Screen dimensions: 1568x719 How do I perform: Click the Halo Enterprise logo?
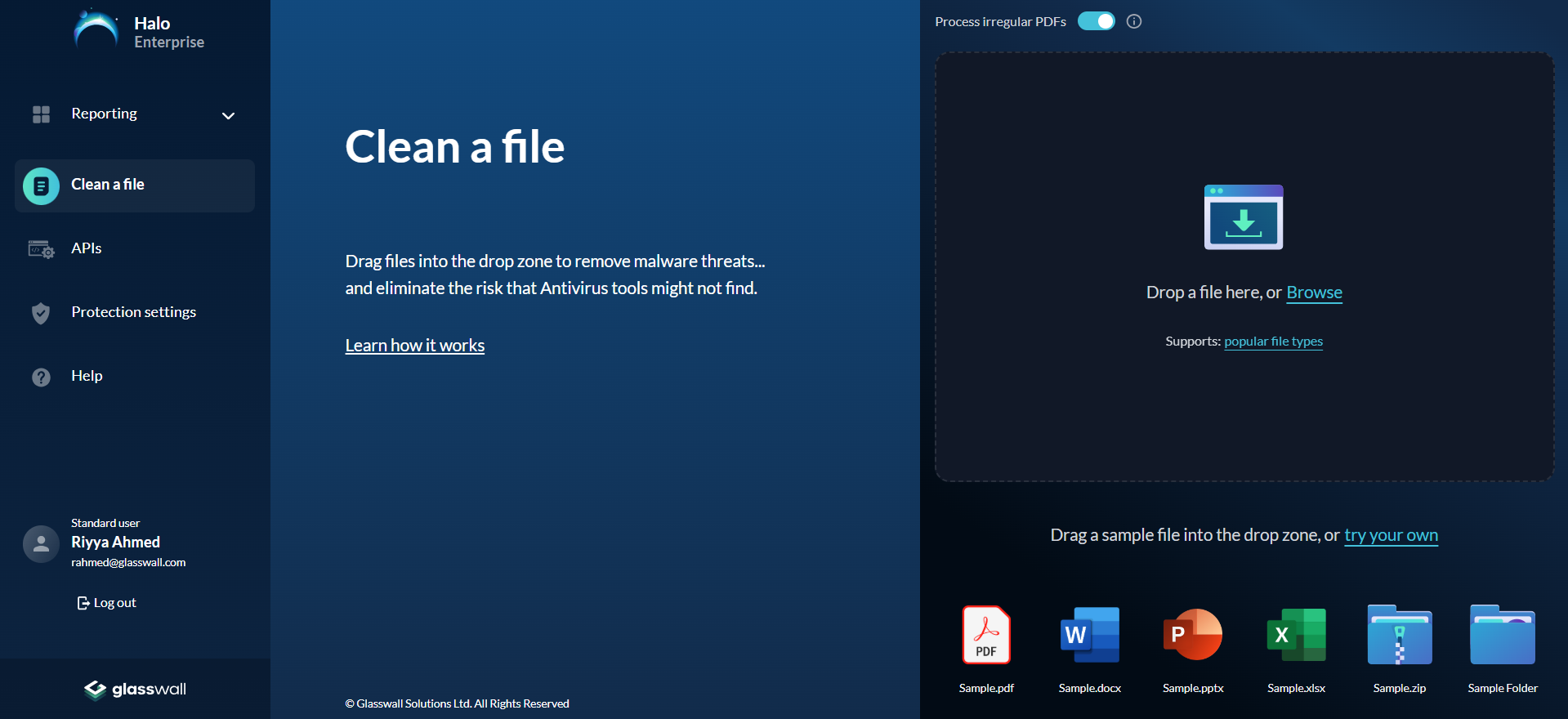click(139, 32)
